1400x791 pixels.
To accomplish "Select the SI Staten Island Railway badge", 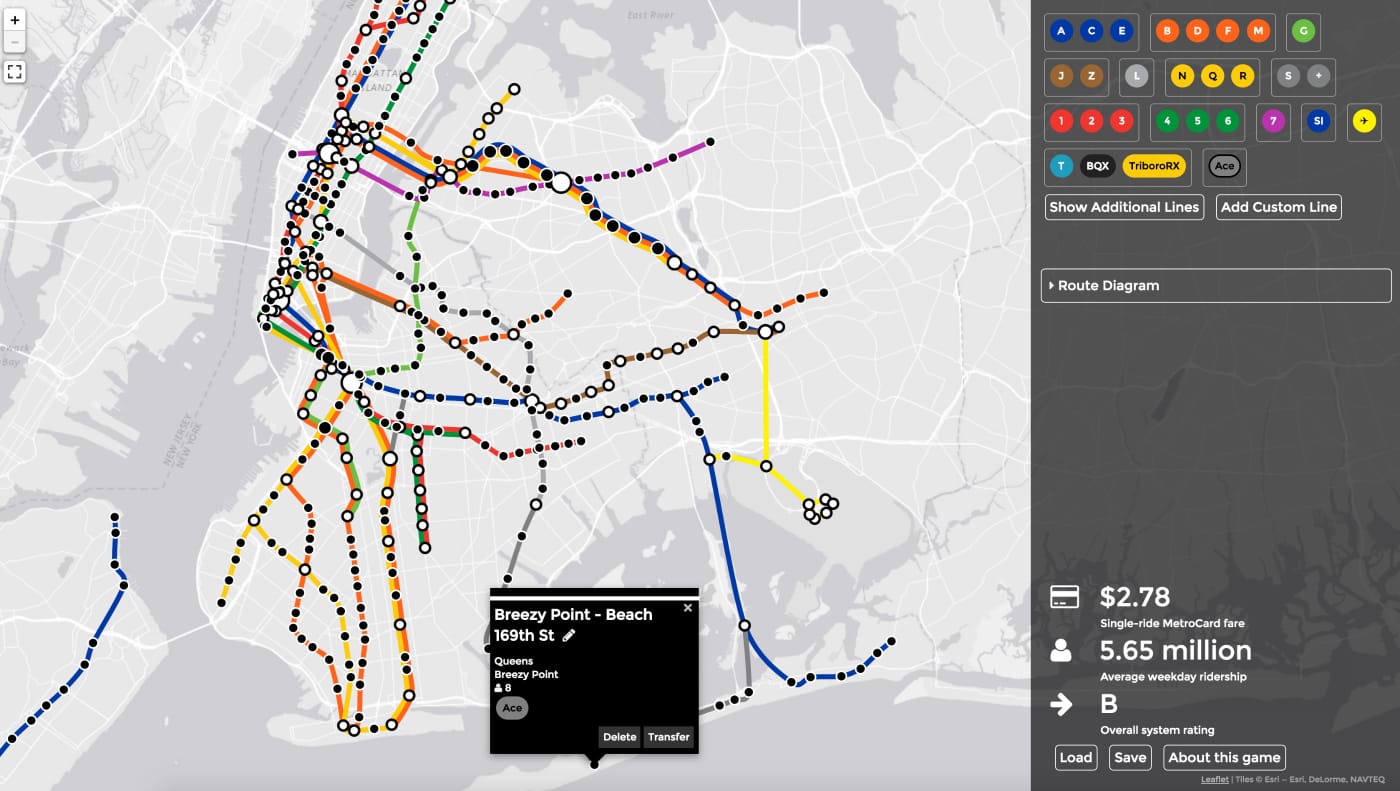I will 1318,120.
